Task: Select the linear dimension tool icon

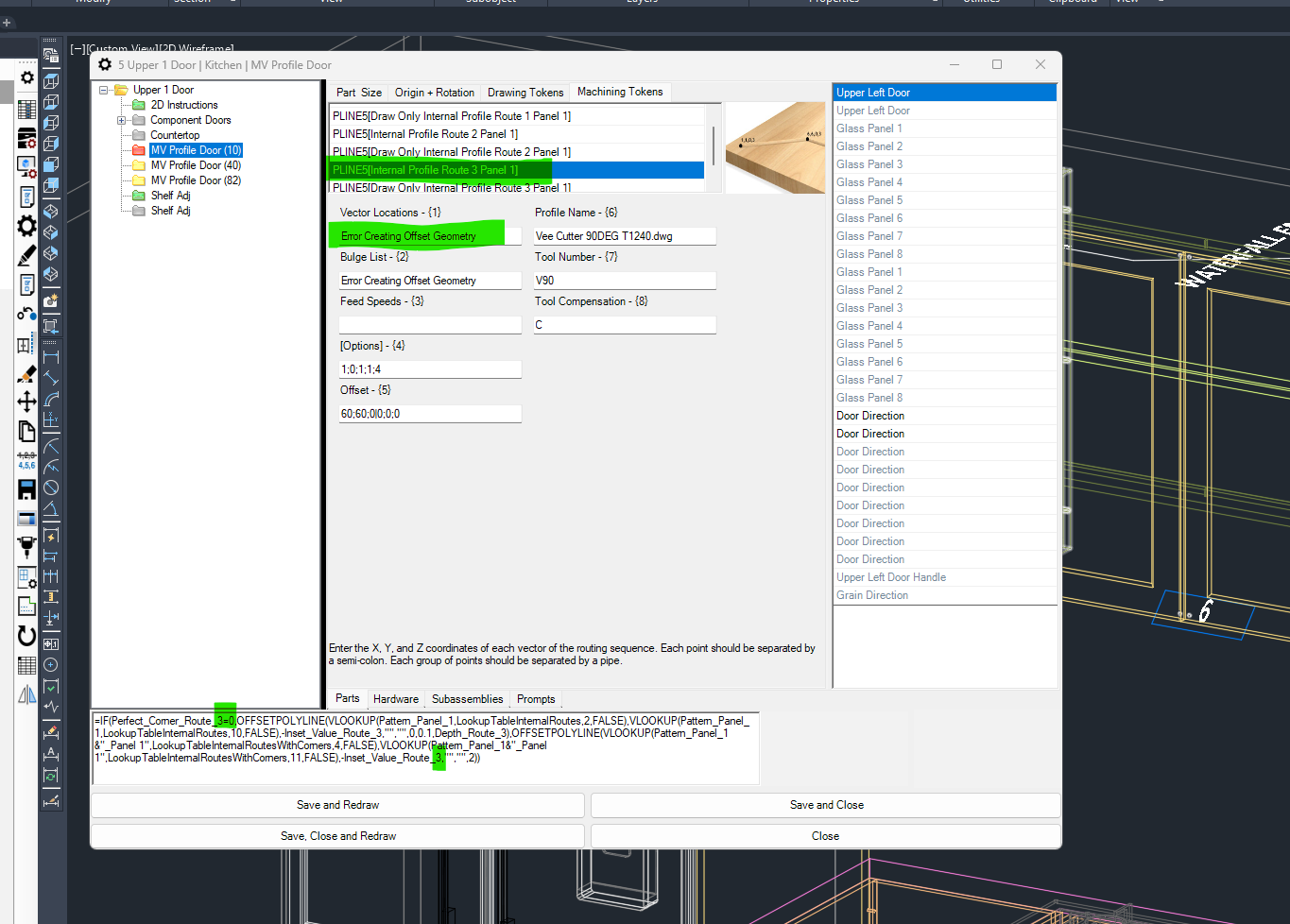Action: point(51,357)
